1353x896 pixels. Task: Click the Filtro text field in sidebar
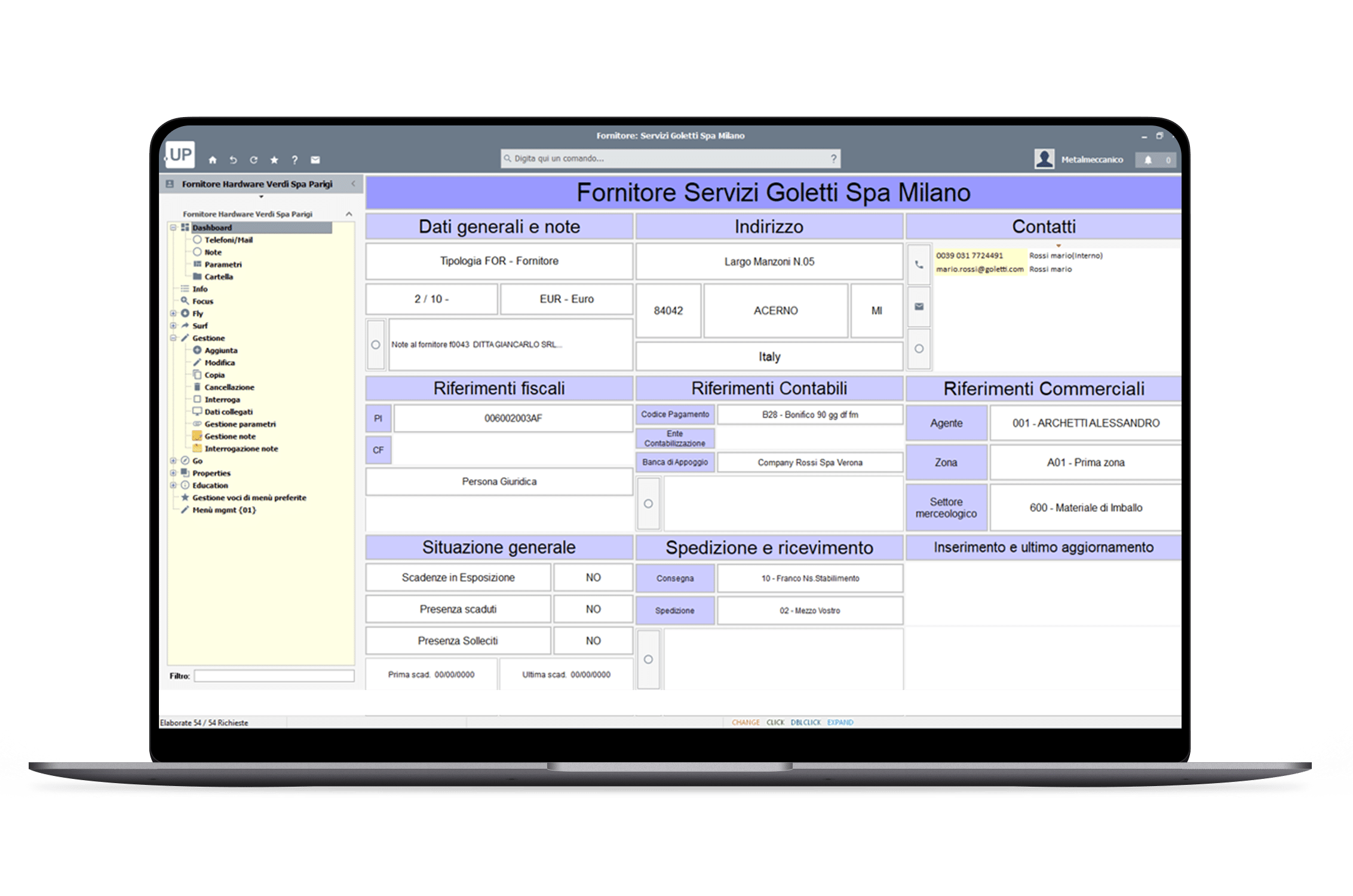point(274,676)
